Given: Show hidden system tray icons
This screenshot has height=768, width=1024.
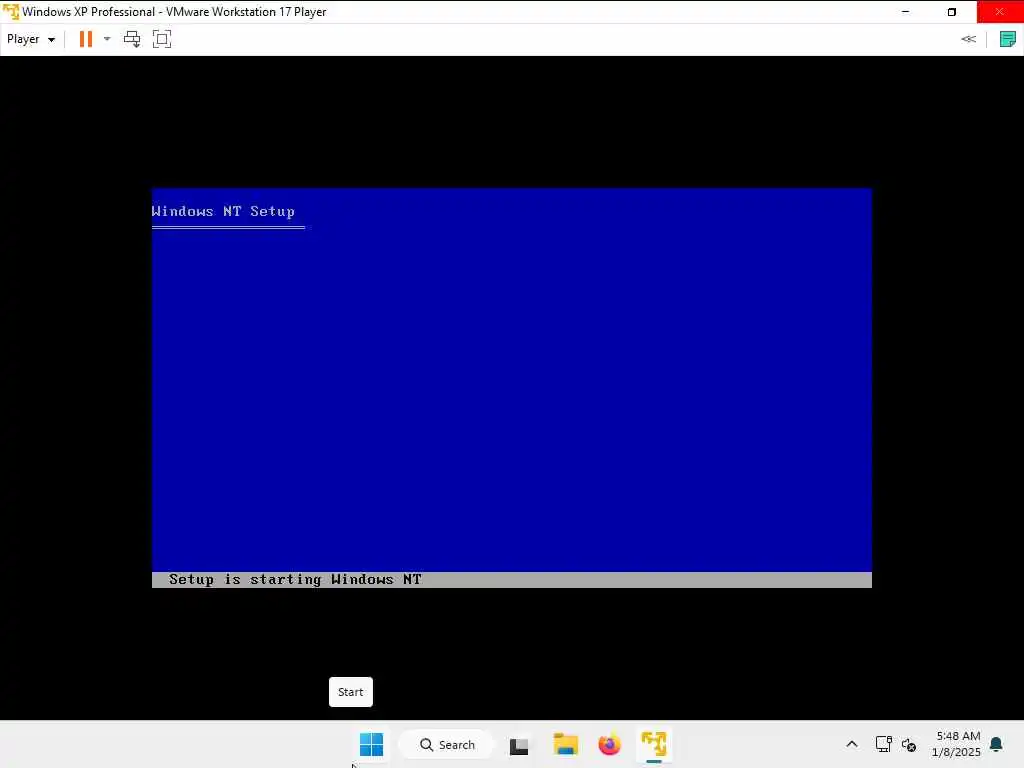Looking at the screenshot, I should [852, 744].
